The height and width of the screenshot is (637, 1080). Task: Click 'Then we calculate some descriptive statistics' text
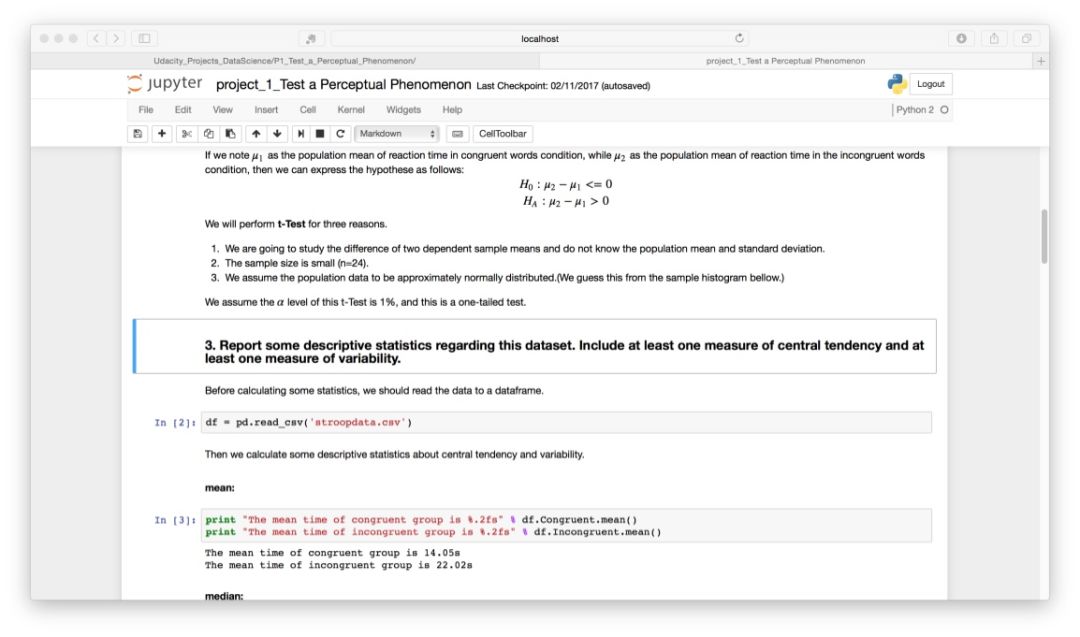394,455
